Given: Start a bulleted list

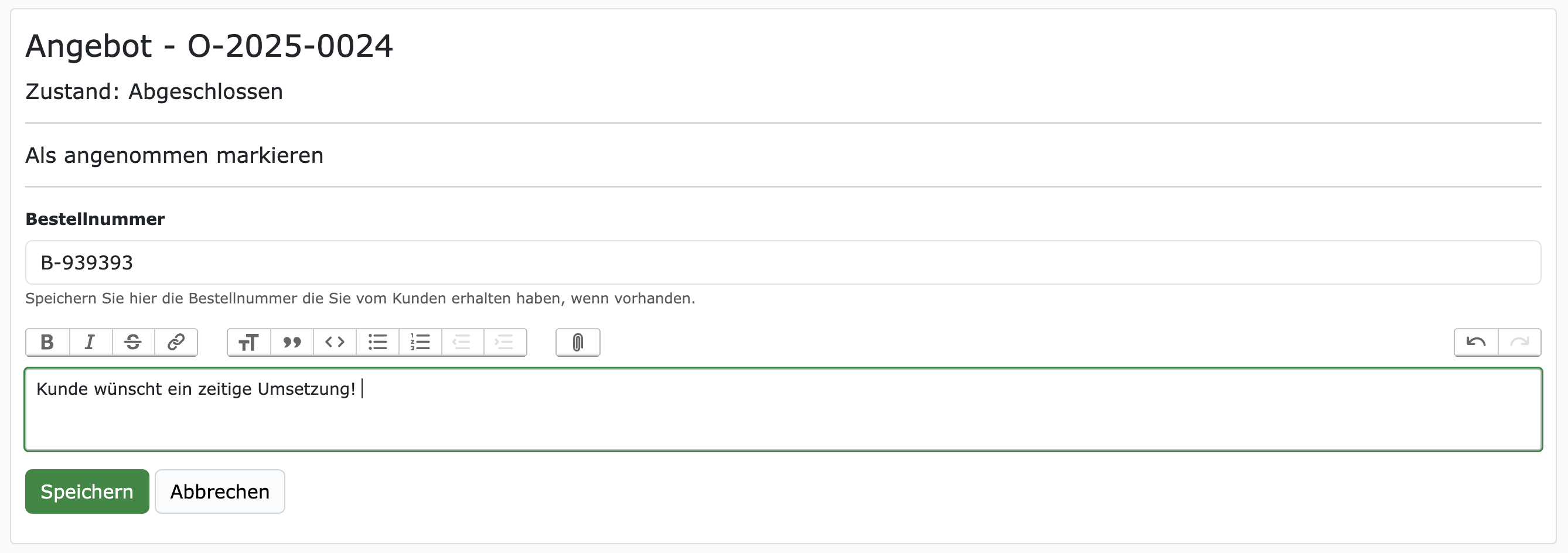Looking at the screenshot, I should tap(377, 342).
